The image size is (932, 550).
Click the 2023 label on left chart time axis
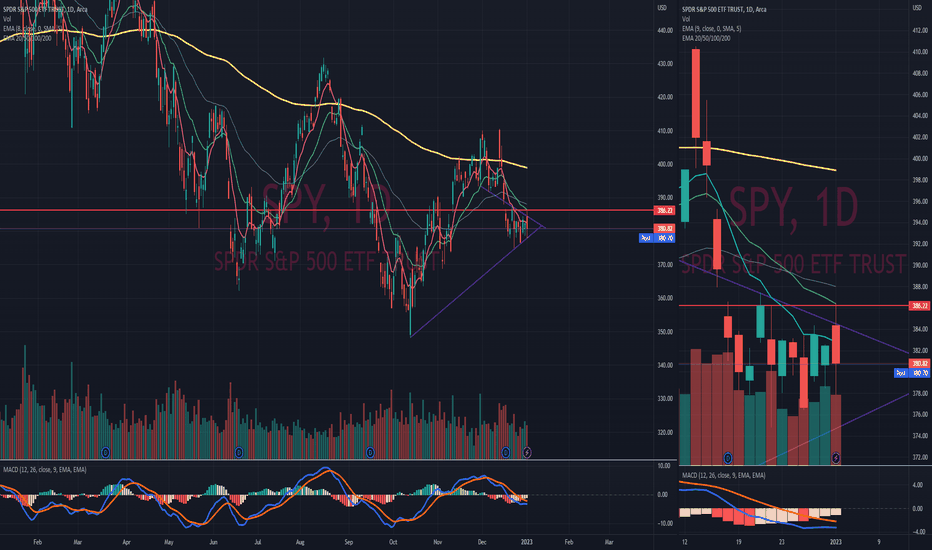(527, 542)
